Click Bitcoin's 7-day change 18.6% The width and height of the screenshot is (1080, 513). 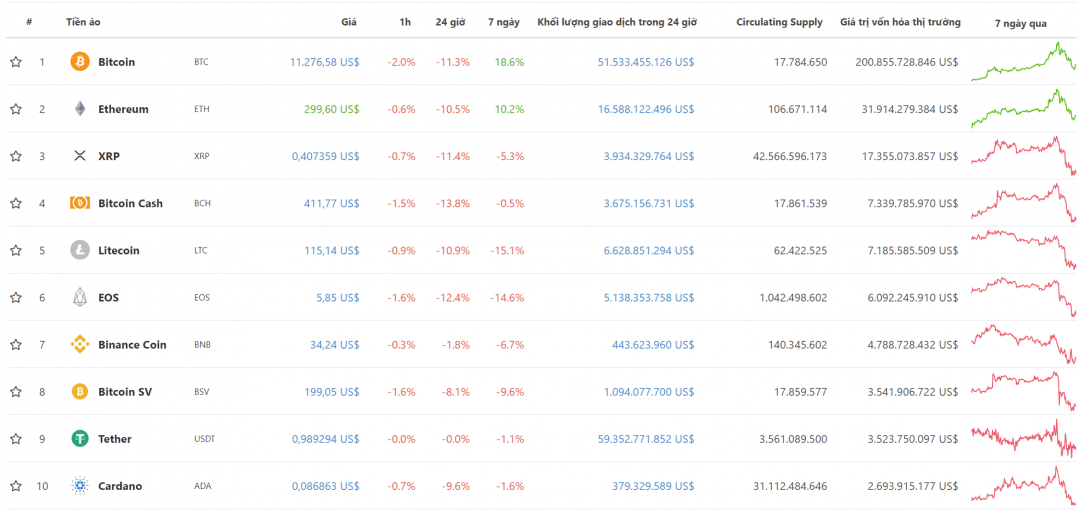(x=509, y=62)
